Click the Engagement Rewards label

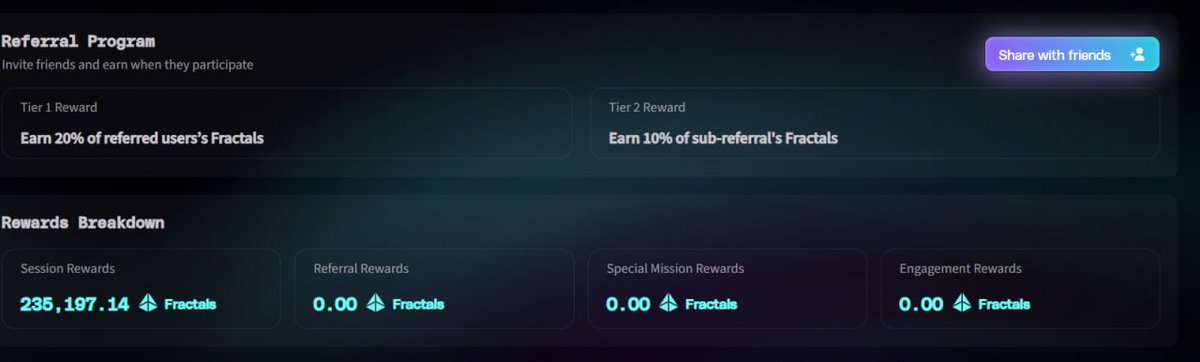click(x=960, y=268)
